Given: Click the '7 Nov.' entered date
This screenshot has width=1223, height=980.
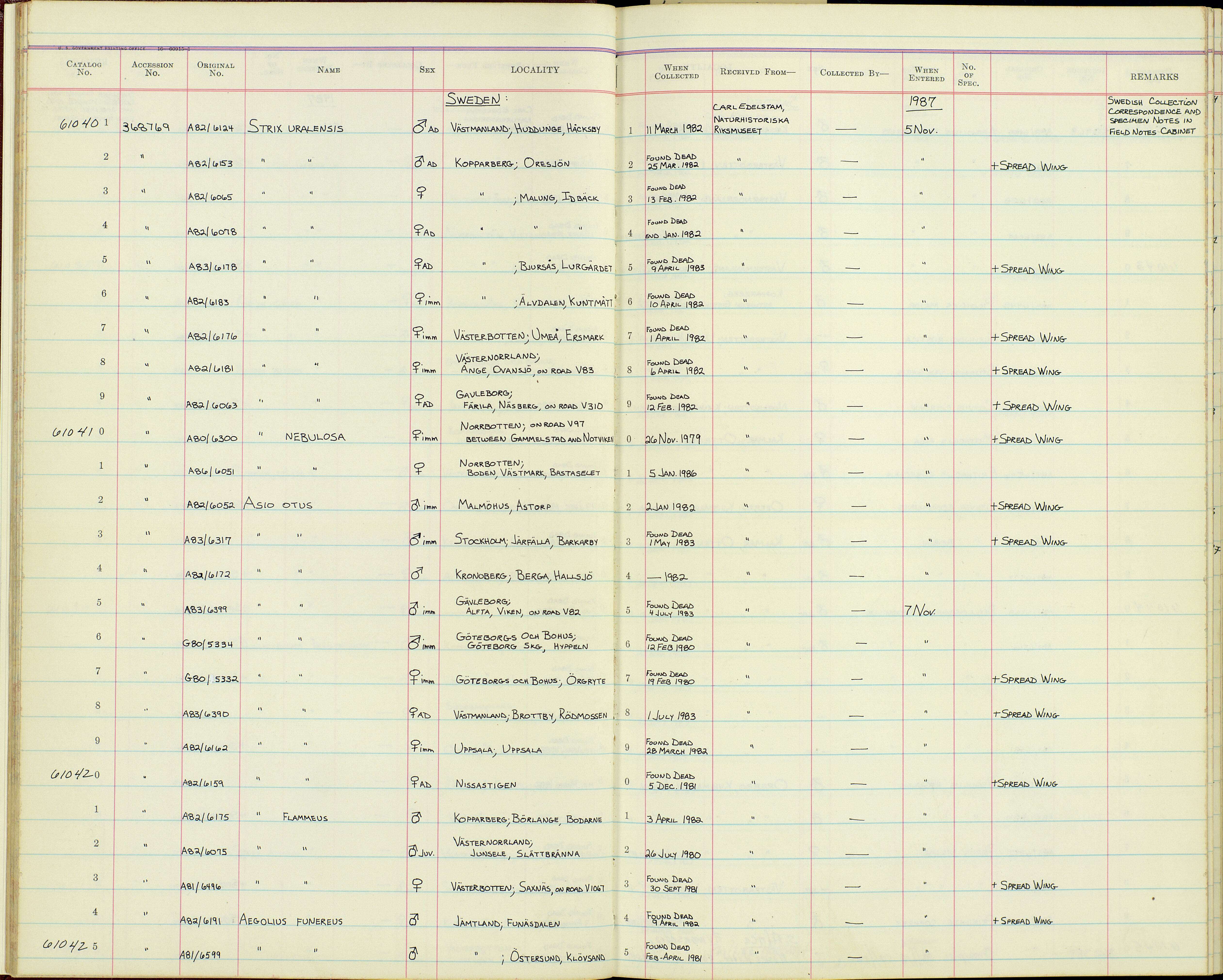Looking at the screenshot, I should pos(920,611).
